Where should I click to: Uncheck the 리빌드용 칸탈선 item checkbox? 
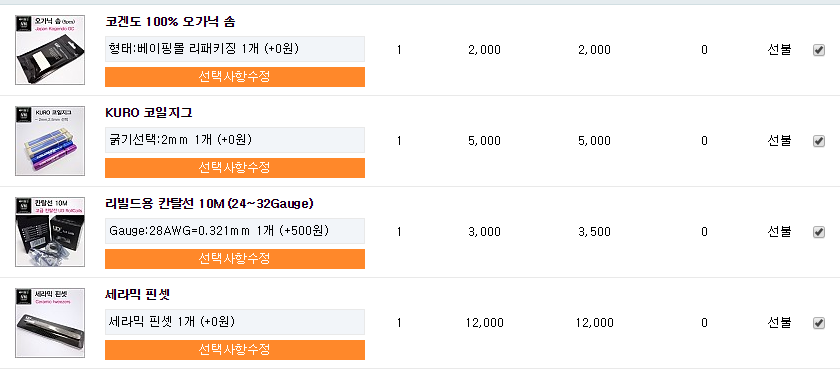tap(819, 232)
